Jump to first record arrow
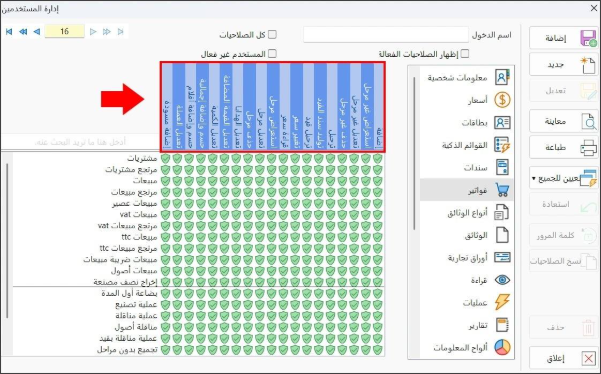 (9, 32)
